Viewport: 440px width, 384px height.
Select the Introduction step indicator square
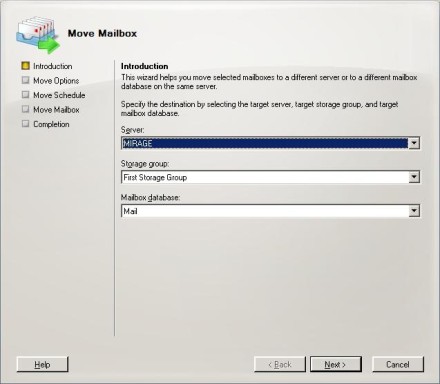click(x=25, y=66)
